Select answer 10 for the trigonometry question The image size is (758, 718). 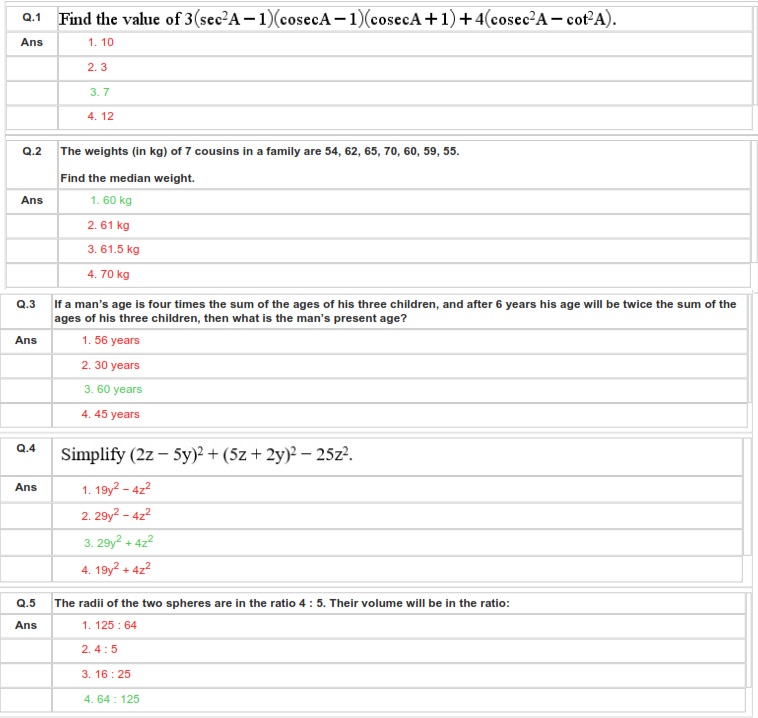pyautogui.click(x=101, y=43)
